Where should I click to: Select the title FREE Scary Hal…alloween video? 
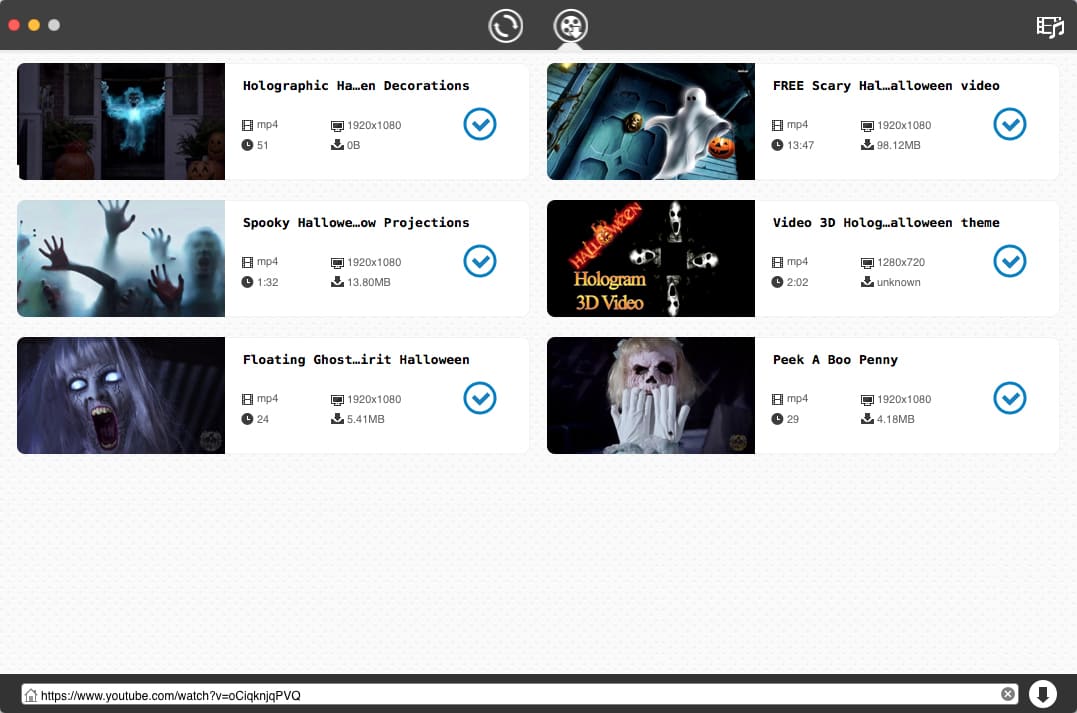coord(886,86)
